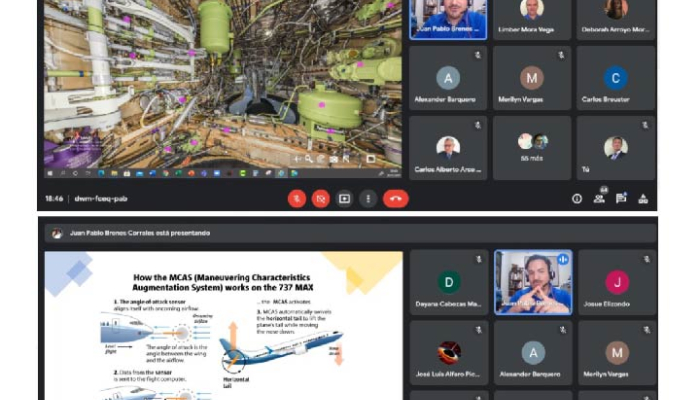Open the three-dot more options menu
Viewport: 700px width, 400px height.
(x=368, y=198)
